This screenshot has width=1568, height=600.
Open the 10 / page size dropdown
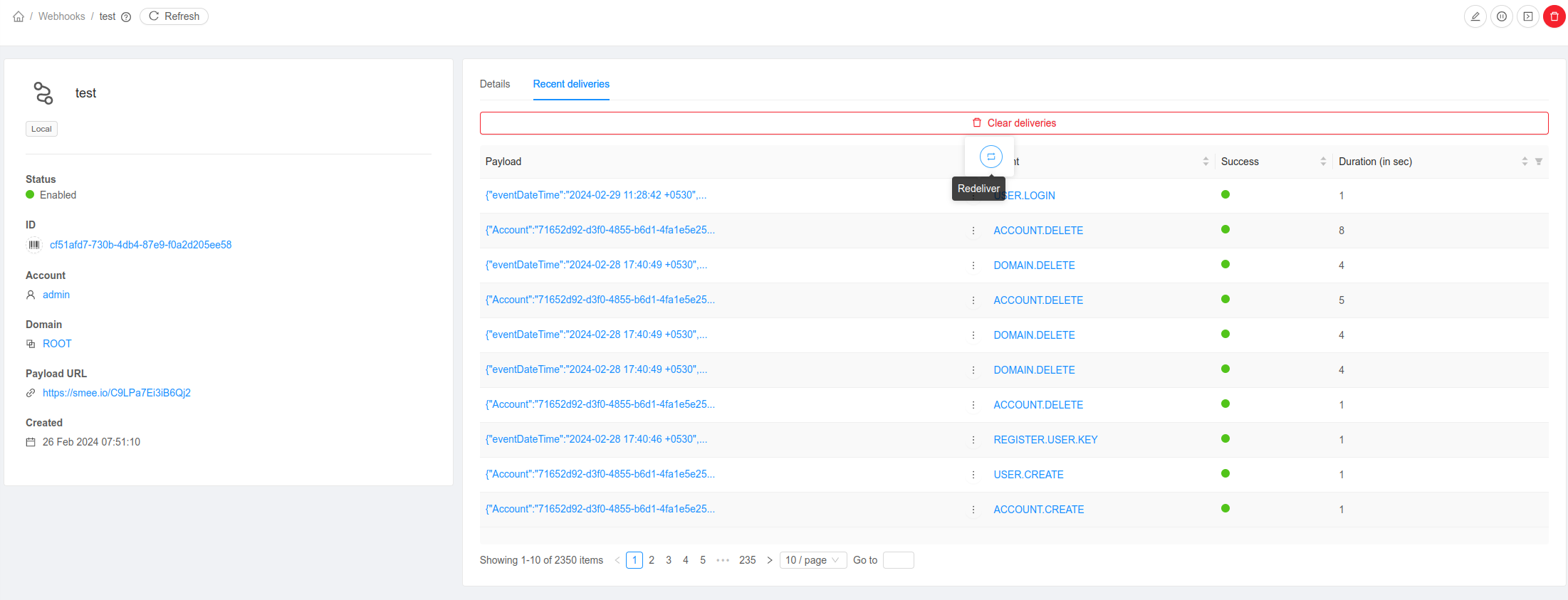(x=812, y=560)
